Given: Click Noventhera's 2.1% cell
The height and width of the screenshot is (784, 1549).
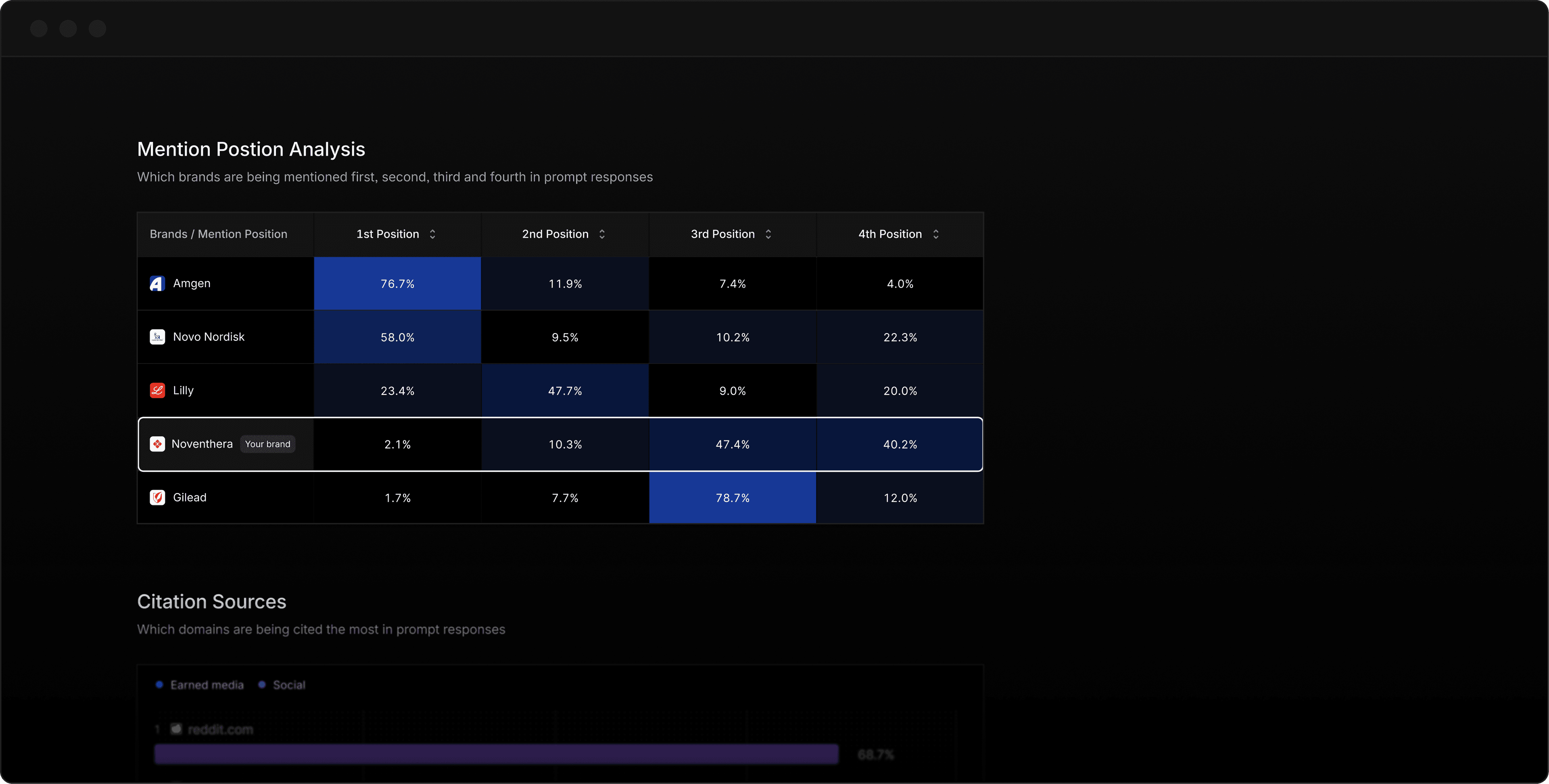Looking at the screenshot, I should [x=397, y=444].
